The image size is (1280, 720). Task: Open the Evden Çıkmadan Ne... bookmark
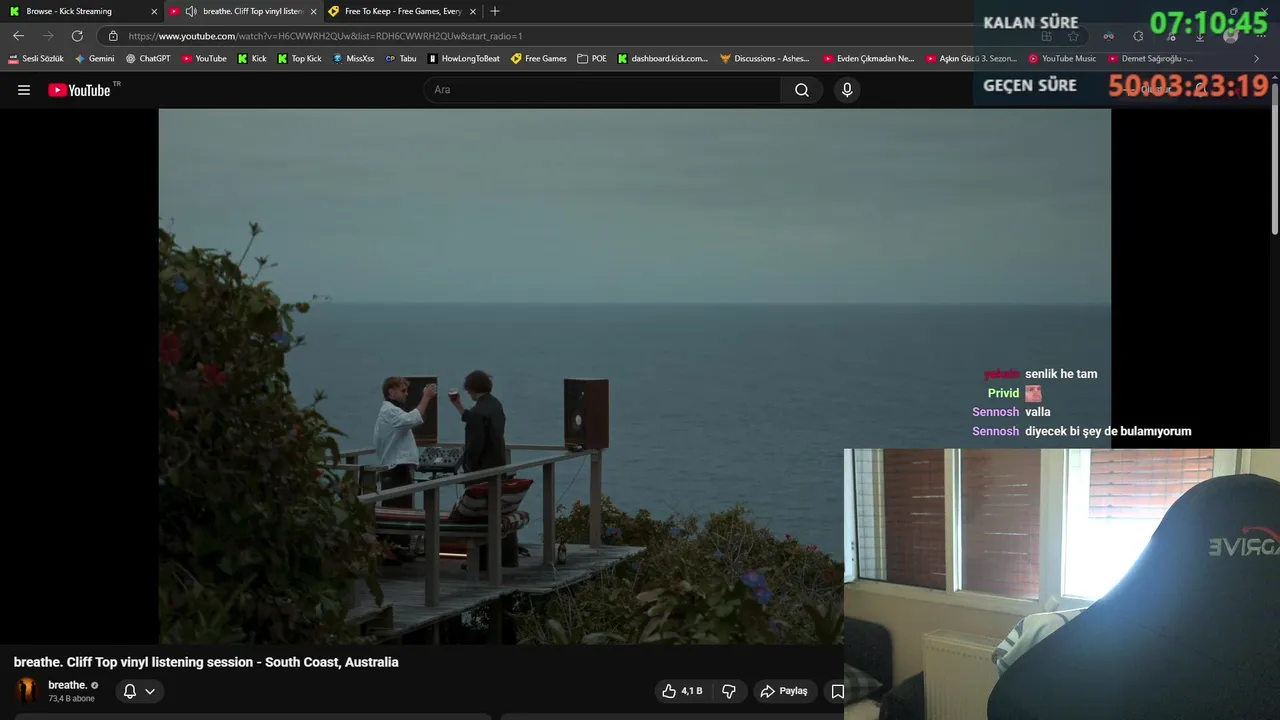(868, 59)
